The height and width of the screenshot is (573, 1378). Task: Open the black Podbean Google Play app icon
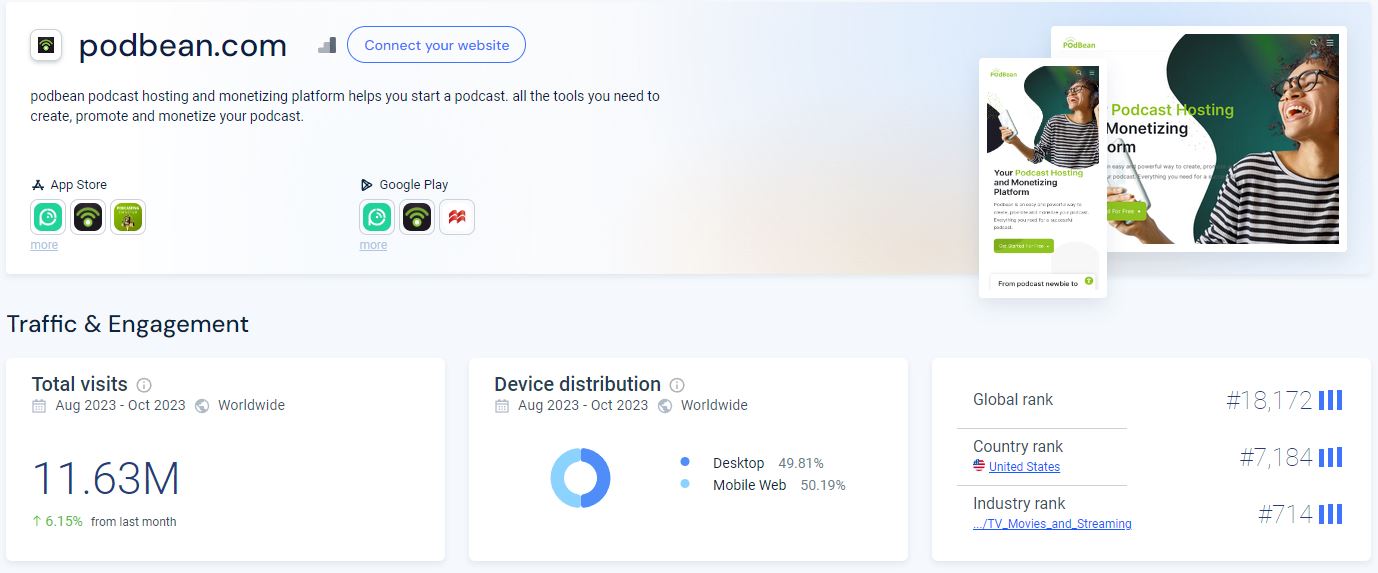[x=417, y=217]
